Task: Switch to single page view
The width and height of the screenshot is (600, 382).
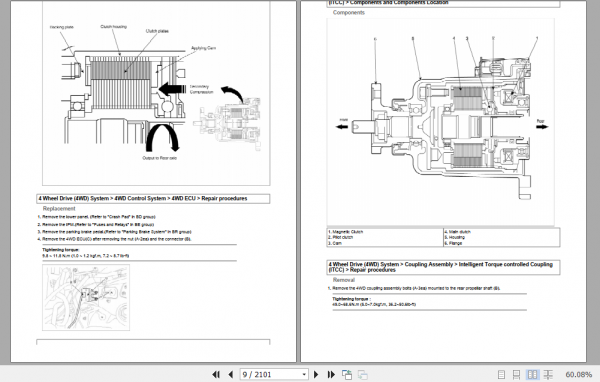Action: coord(501,374)
